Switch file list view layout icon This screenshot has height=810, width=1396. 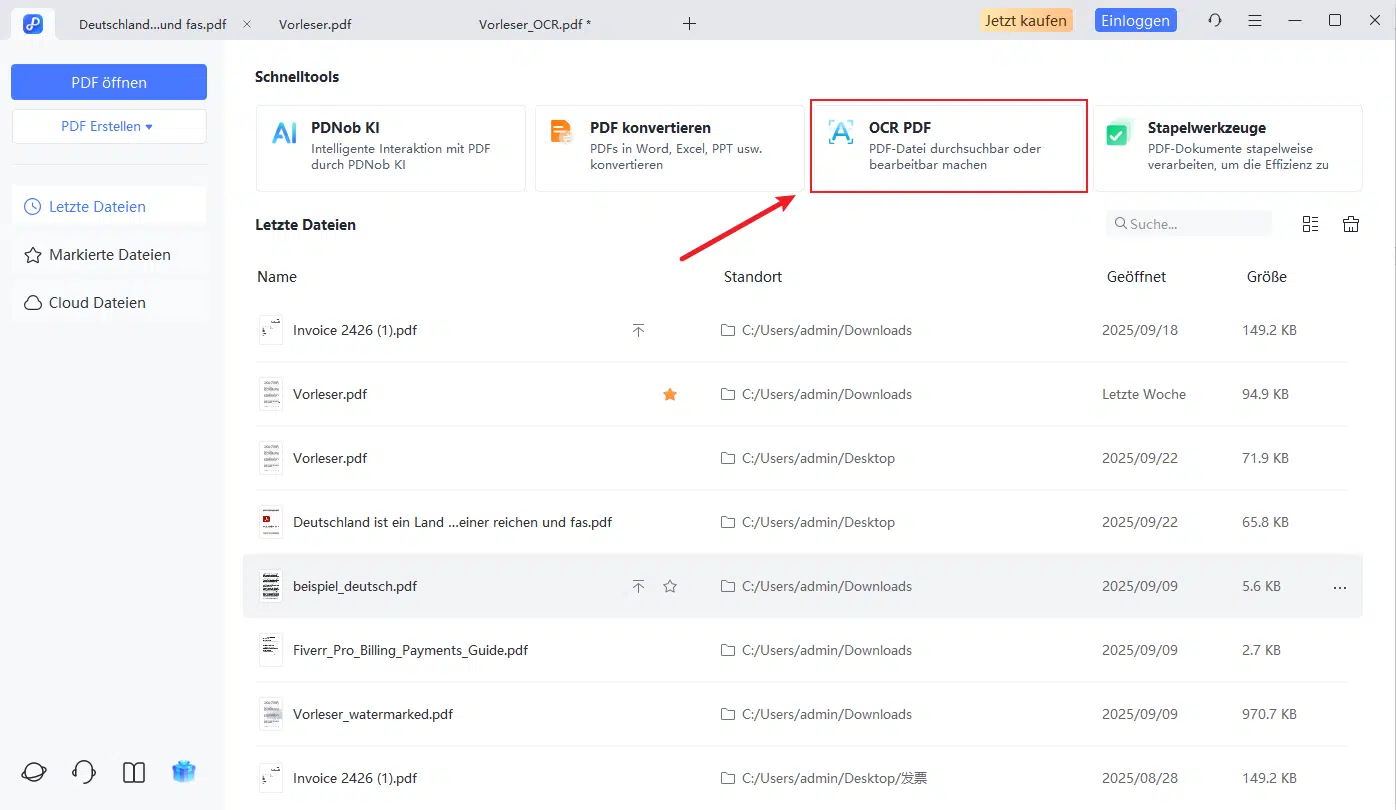[x=1310, y=224]
